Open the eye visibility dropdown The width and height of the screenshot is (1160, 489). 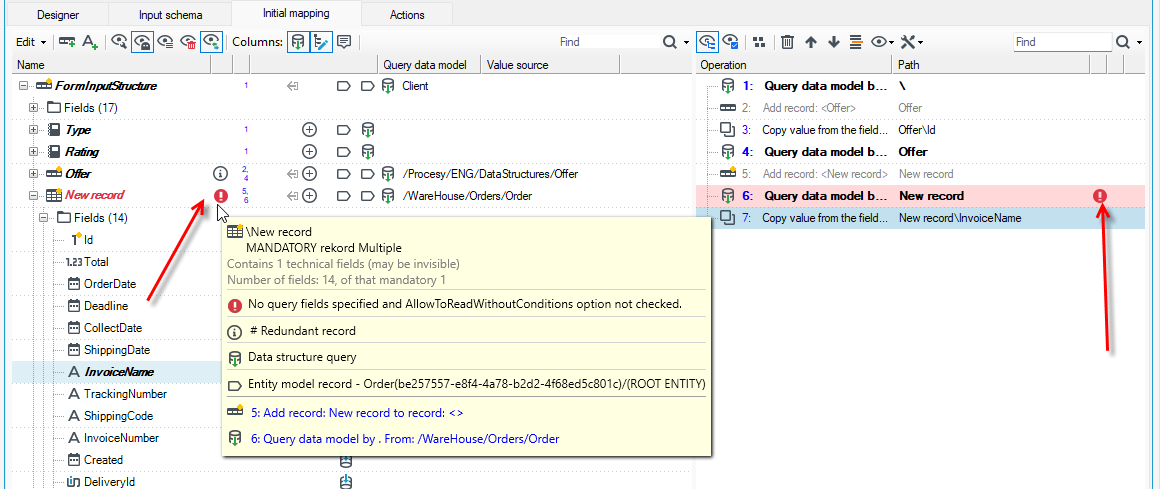click(x=883, y=42)
